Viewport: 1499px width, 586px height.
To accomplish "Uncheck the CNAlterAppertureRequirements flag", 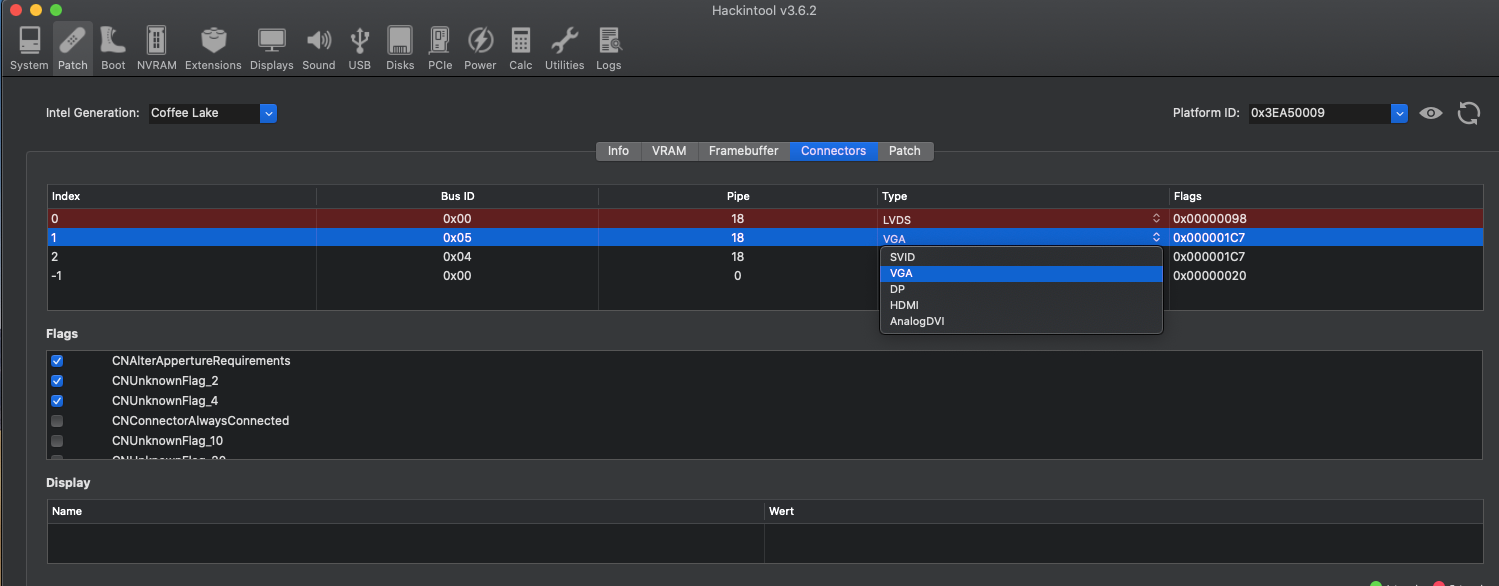I will (57, 361).
